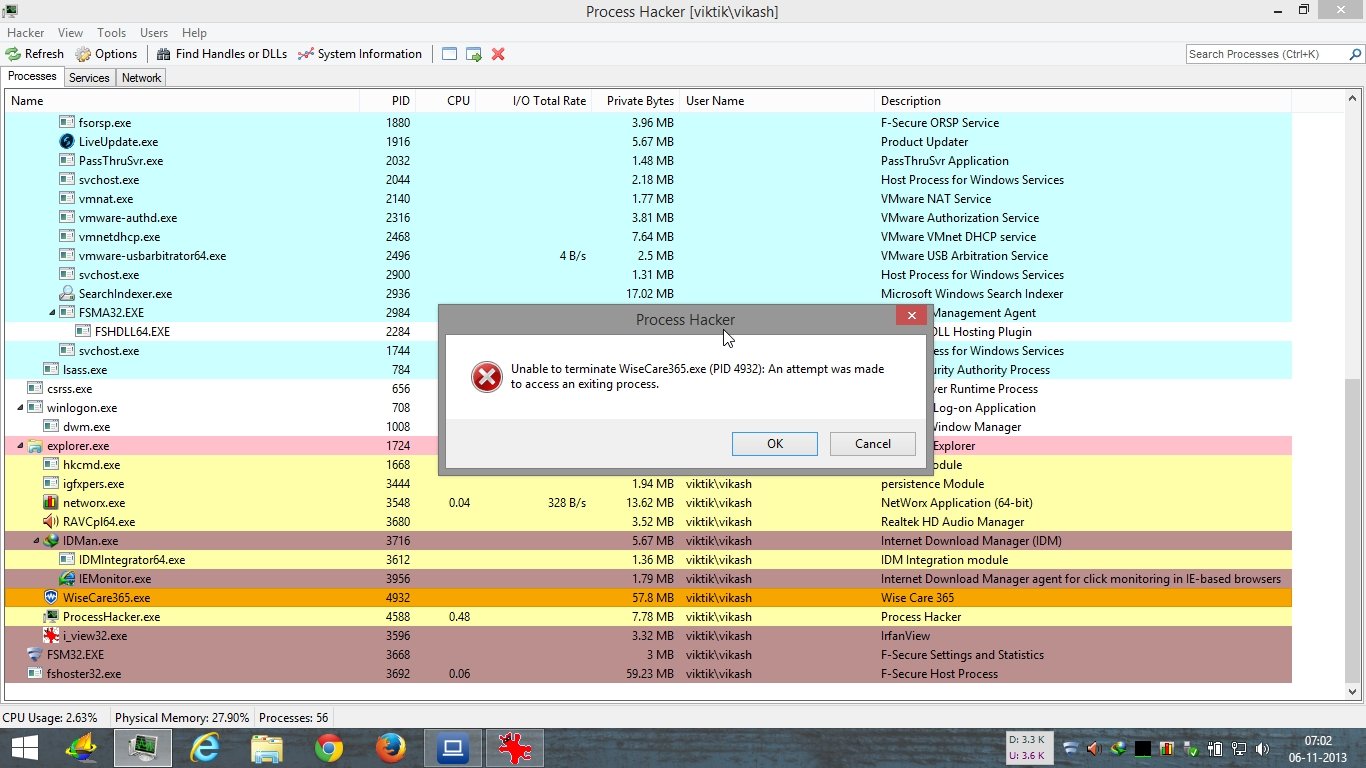The width and height of the screenshot is (1366, 768).
Task: Open Internet Explorer from taskbar
Action: tap(205, 748)
